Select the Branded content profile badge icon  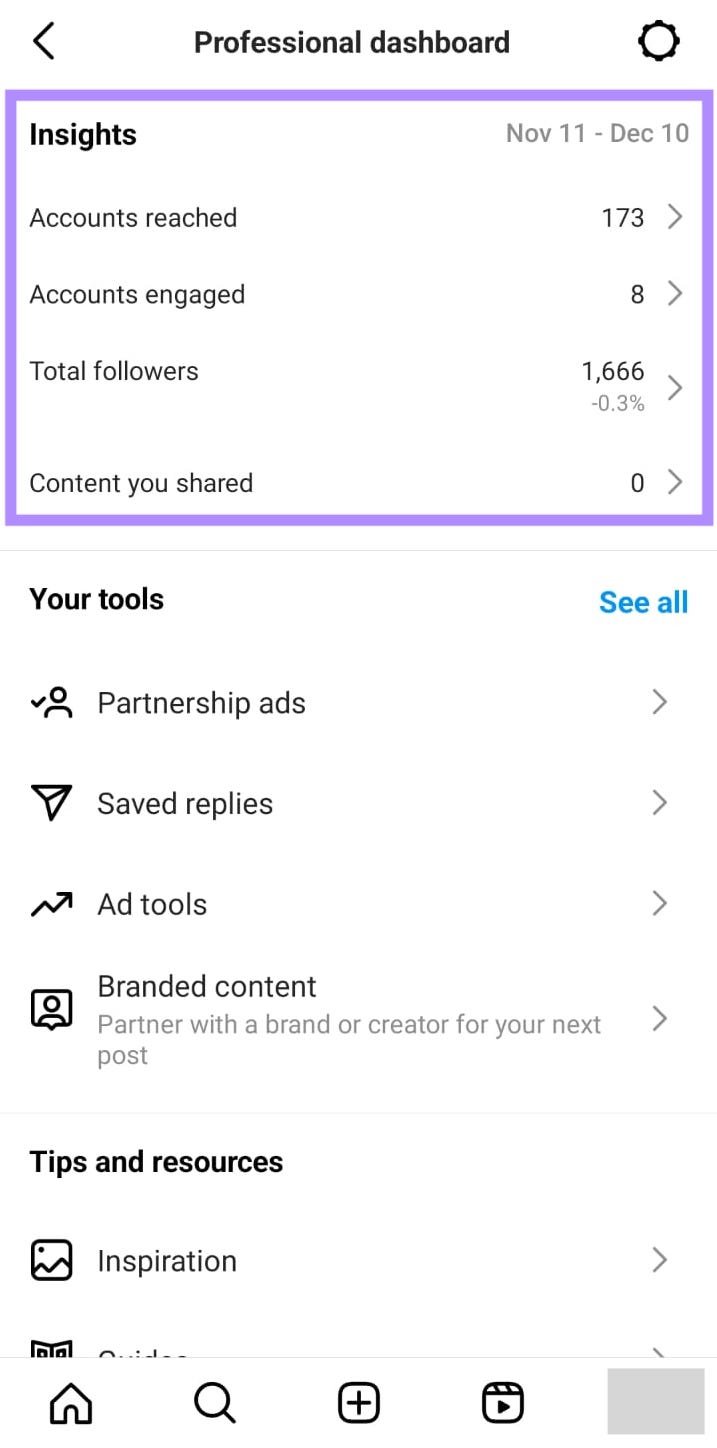tap(52, 1007)
